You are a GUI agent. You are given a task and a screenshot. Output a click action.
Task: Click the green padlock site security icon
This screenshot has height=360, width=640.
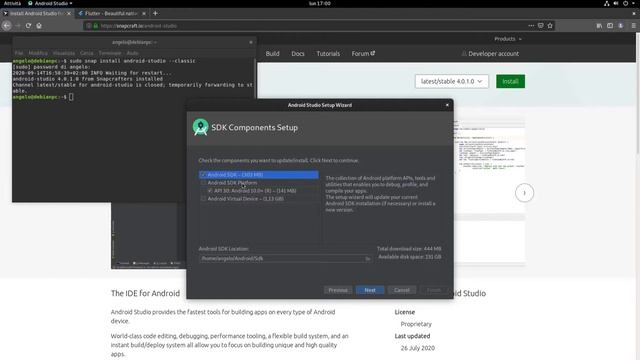(96, 26)
